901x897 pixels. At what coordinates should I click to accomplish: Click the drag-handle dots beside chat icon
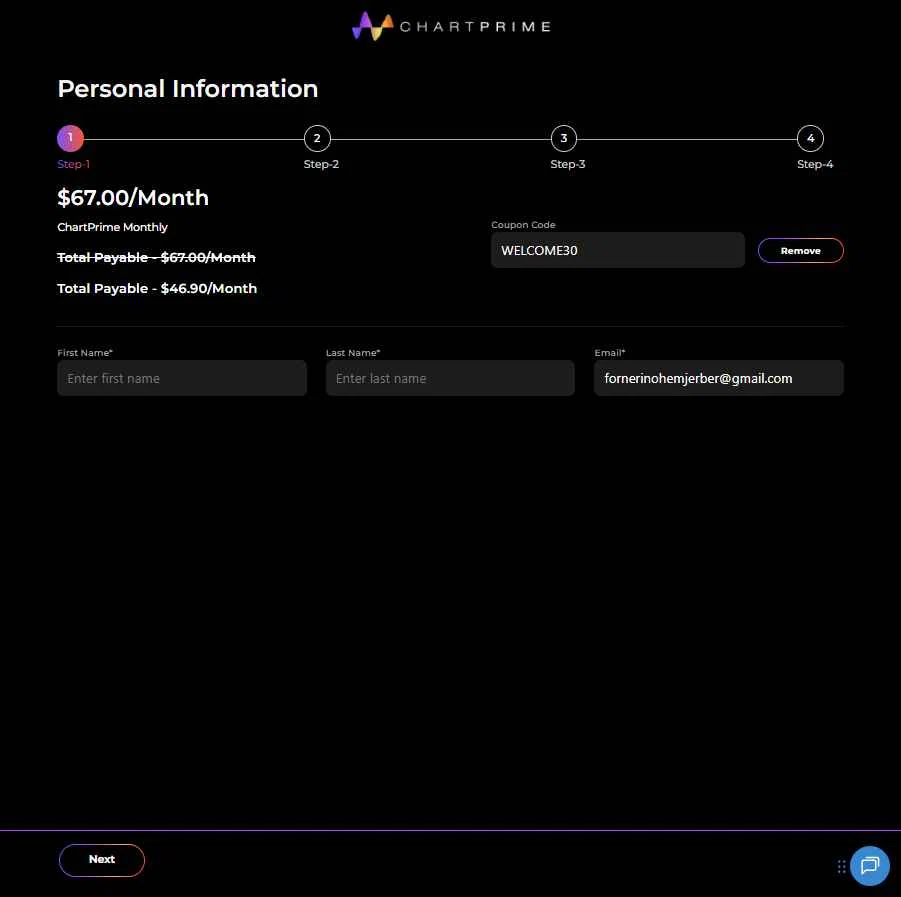841,866
